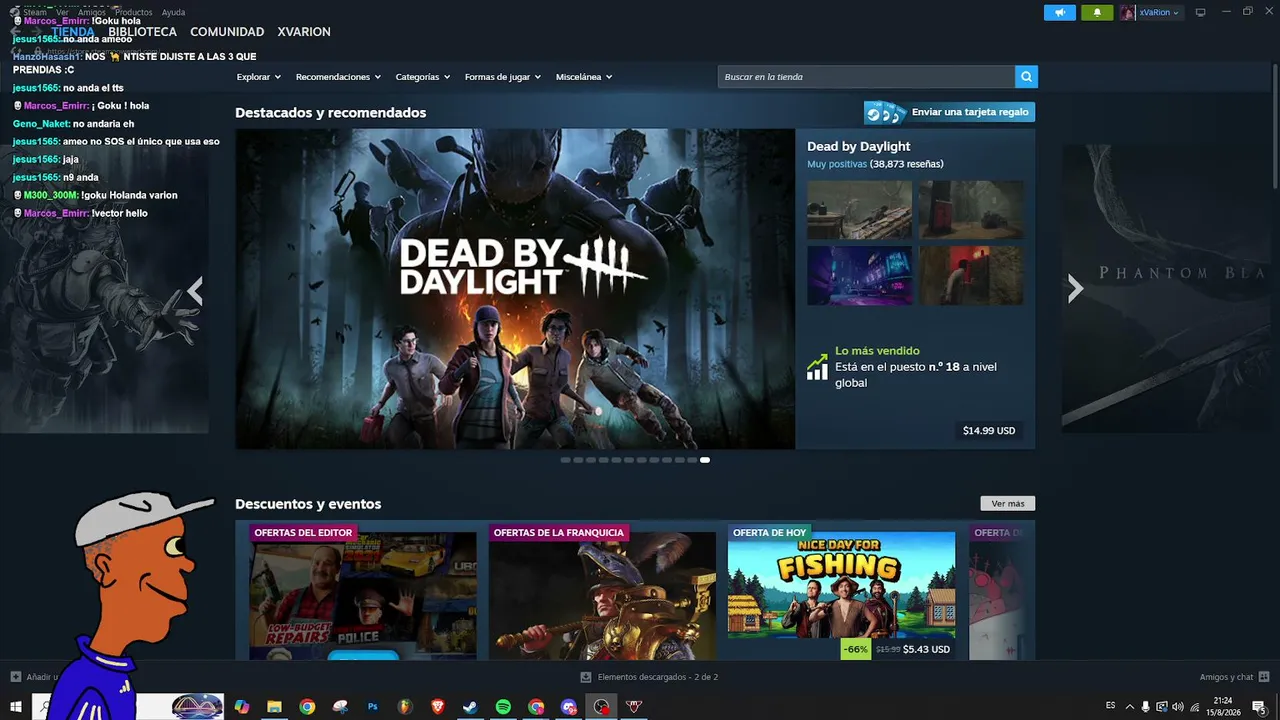Image resolution: width=1280 pixels, height=720 pixels.
Task: Open the Muy positivas reviews link
Action: [837, 164]
